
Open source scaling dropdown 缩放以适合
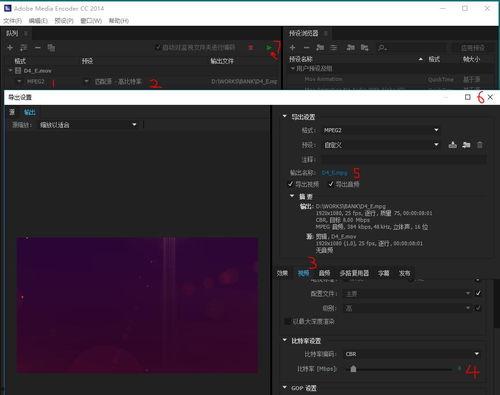click(x=88, y=125)
